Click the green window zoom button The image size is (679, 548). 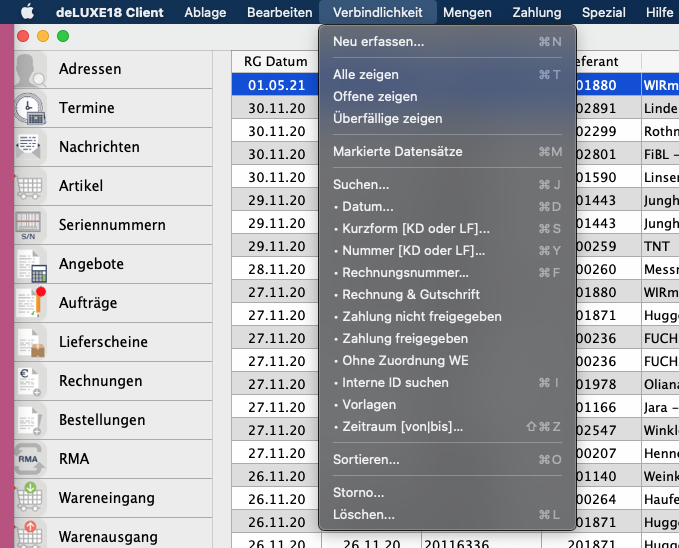[x=63, y=36]
